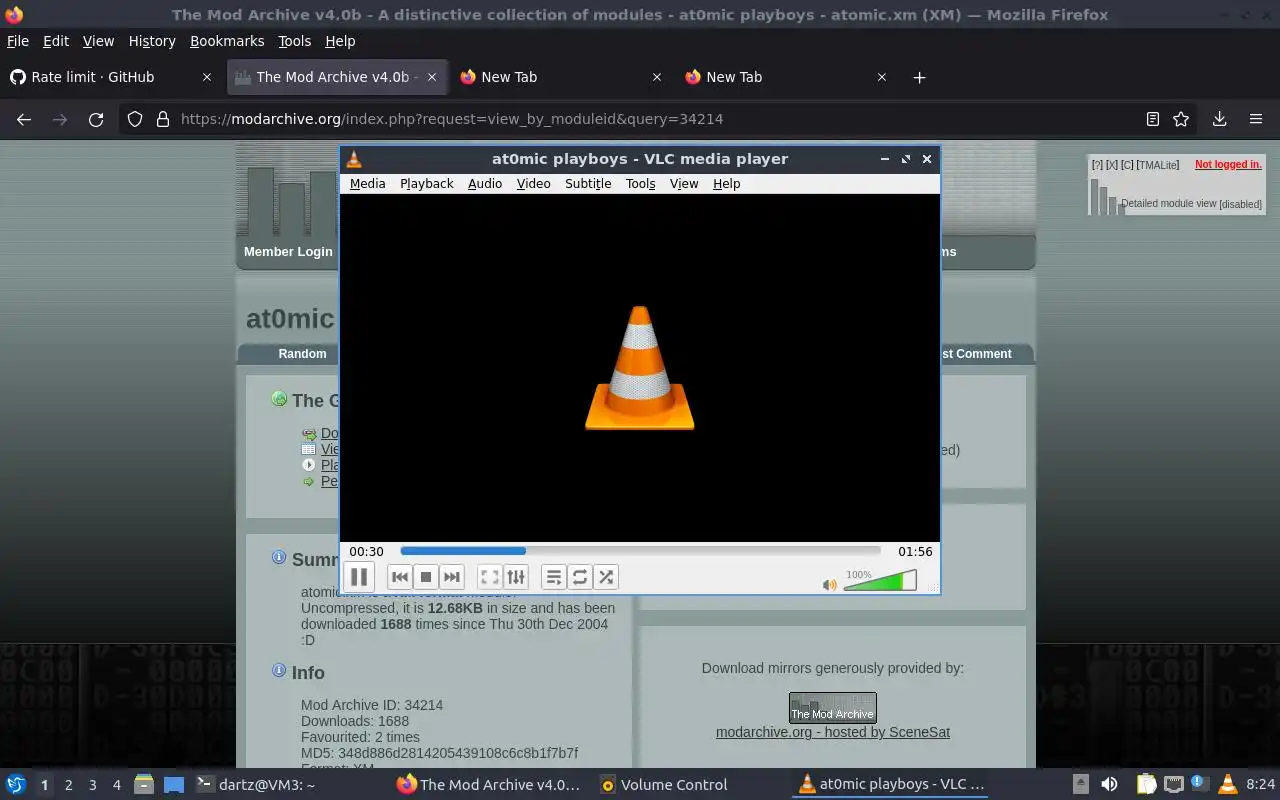Open Firefox application hamburger menu
Screen dimensions: 1280x800
tap(1256, 119)
